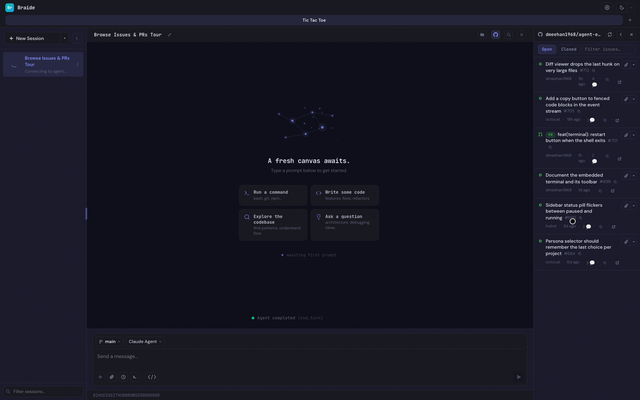This screenshot has width=640, height=400.
Task: Attach Add a copy button issue paperclip
Action: coord(626,99)
